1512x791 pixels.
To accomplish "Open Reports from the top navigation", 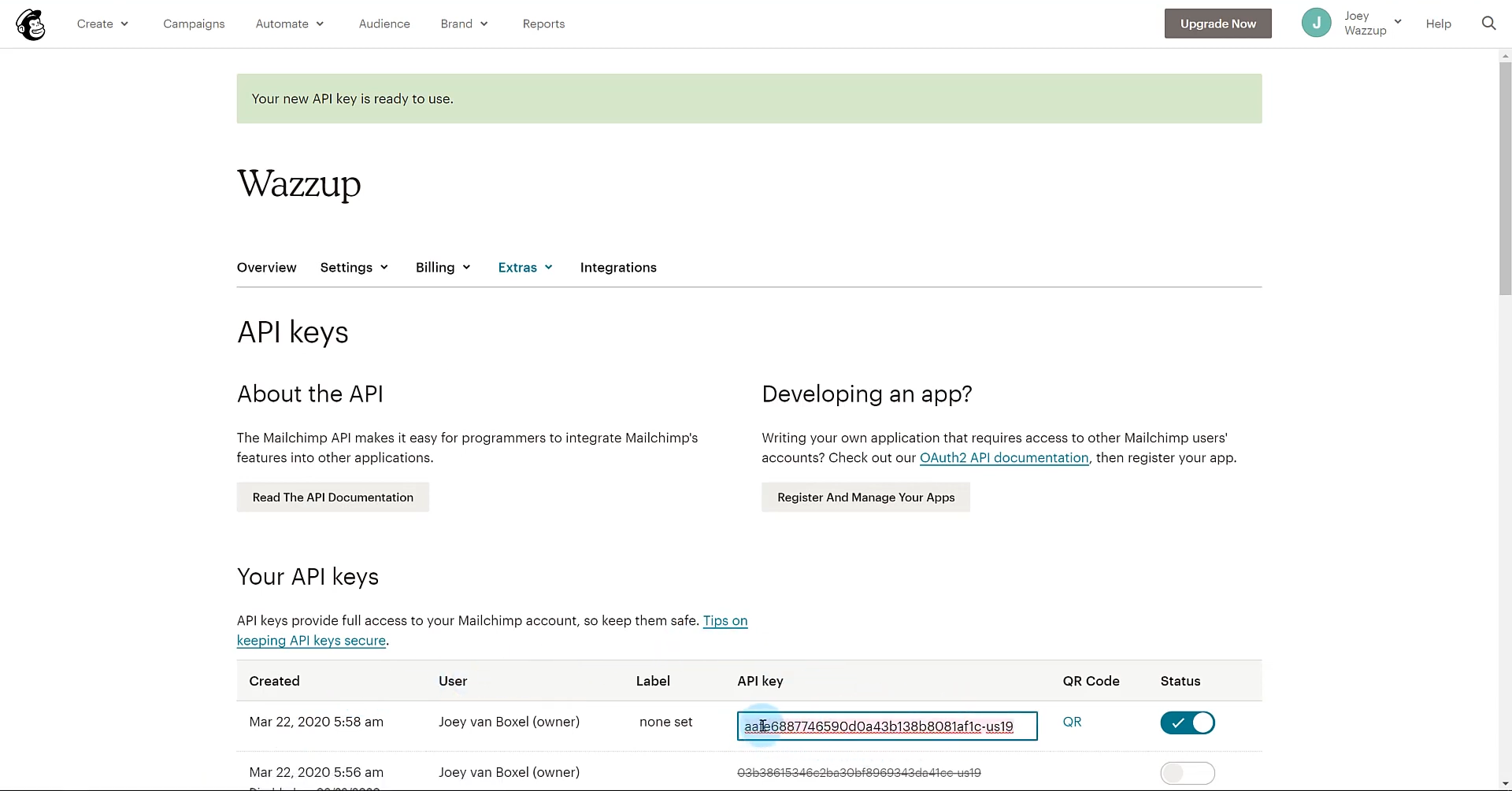I will point(543,24).
